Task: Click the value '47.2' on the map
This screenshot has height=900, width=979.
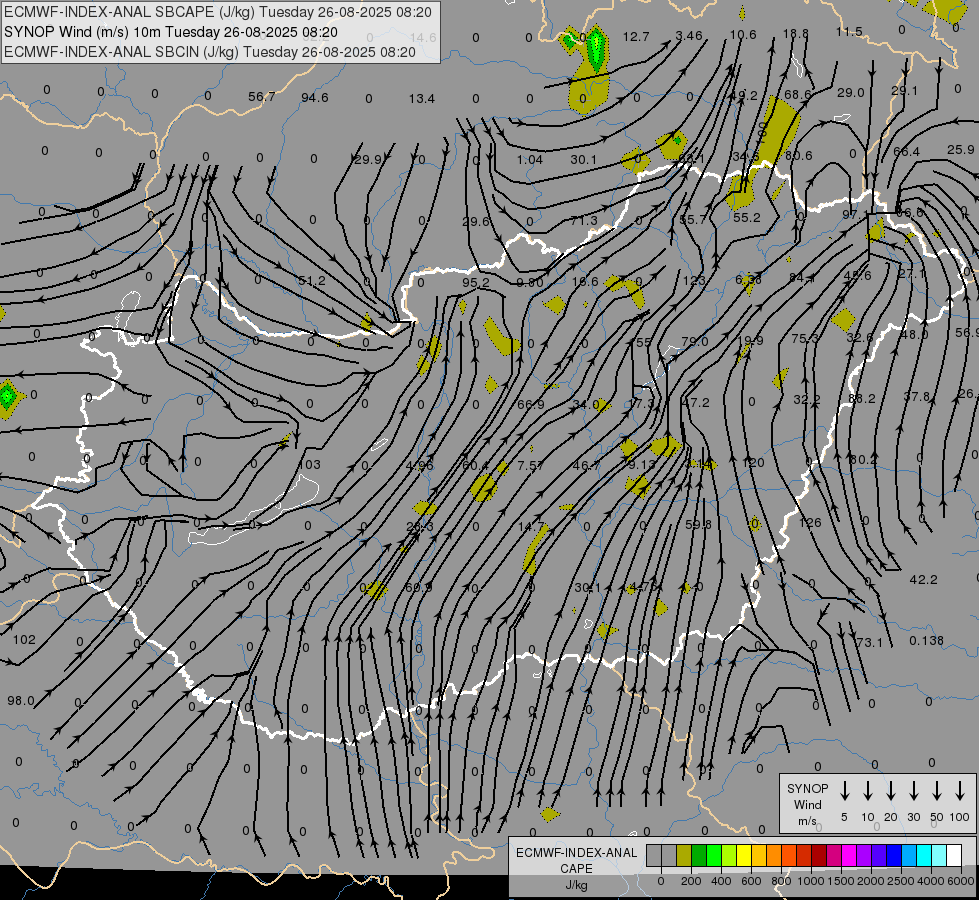Action: coord(696,403)
